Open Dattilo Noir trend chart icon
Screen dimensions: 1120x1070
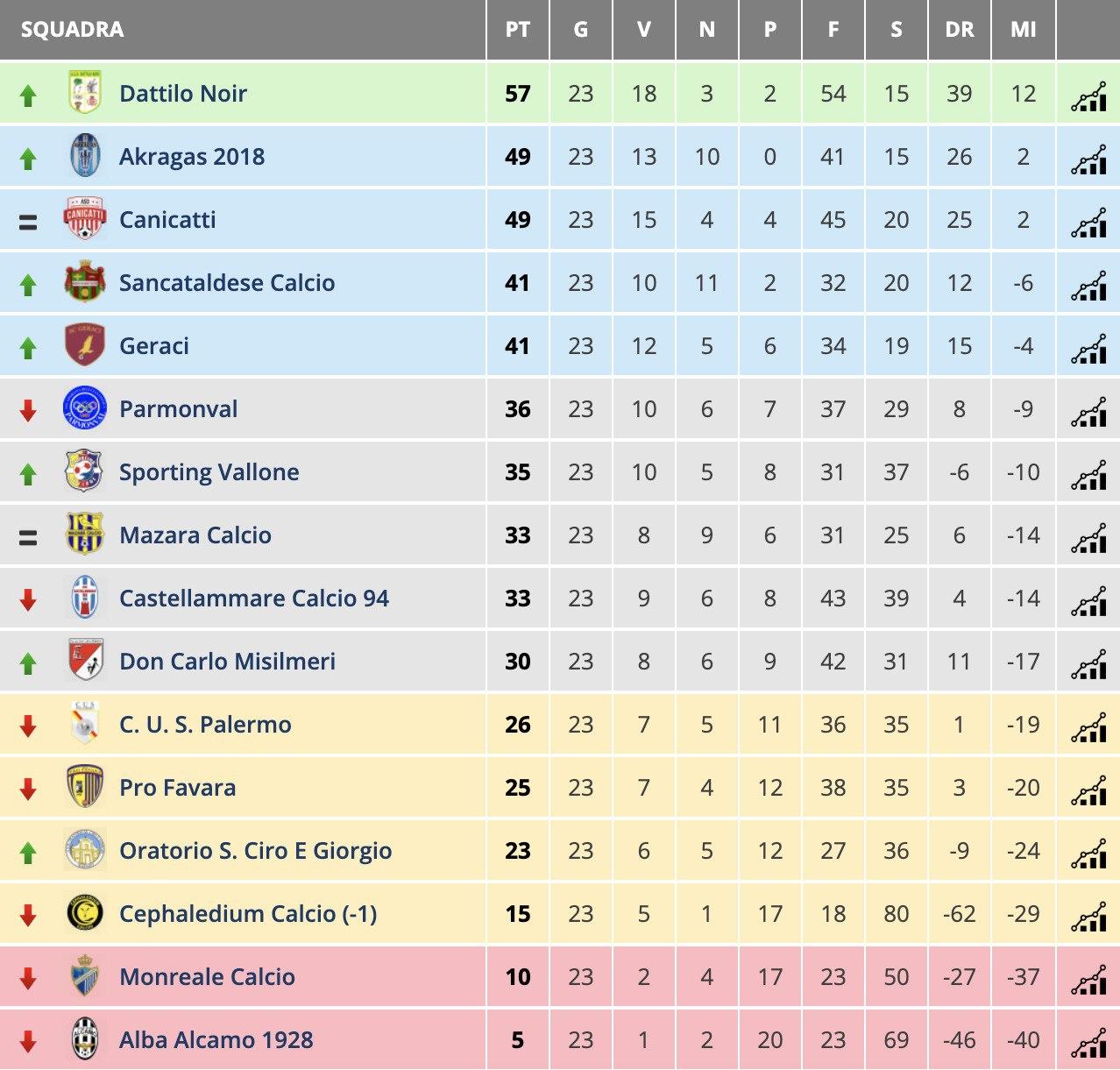1088,96
